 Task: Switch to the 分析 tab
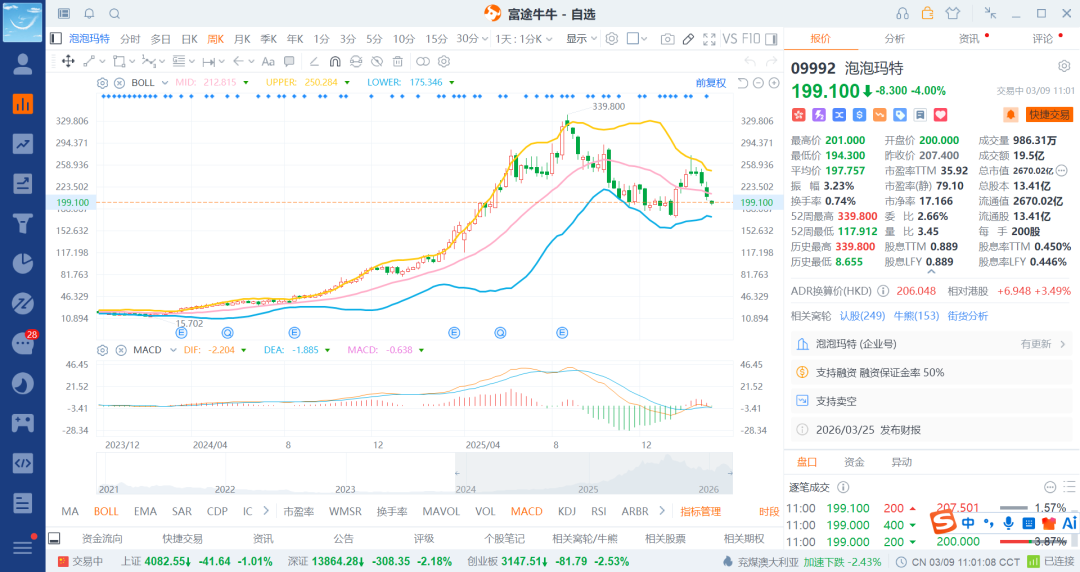(894, 39)
